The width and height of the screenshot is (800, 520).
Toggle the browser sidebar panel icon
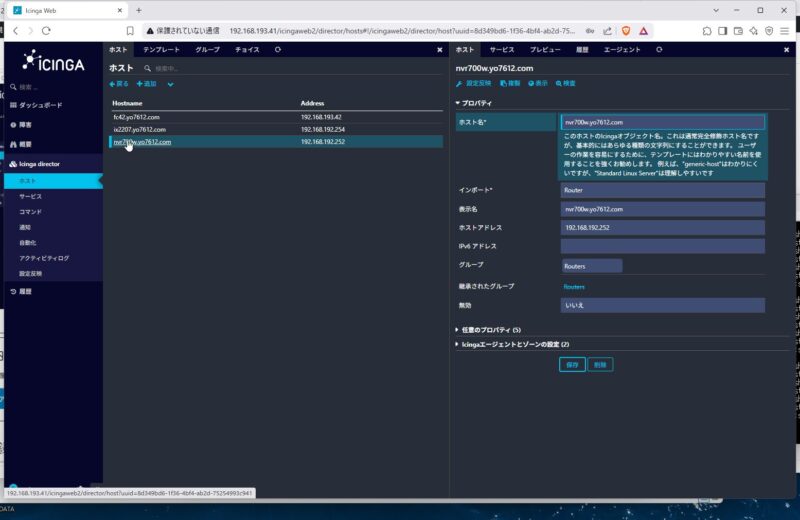(x=722, y=31)
